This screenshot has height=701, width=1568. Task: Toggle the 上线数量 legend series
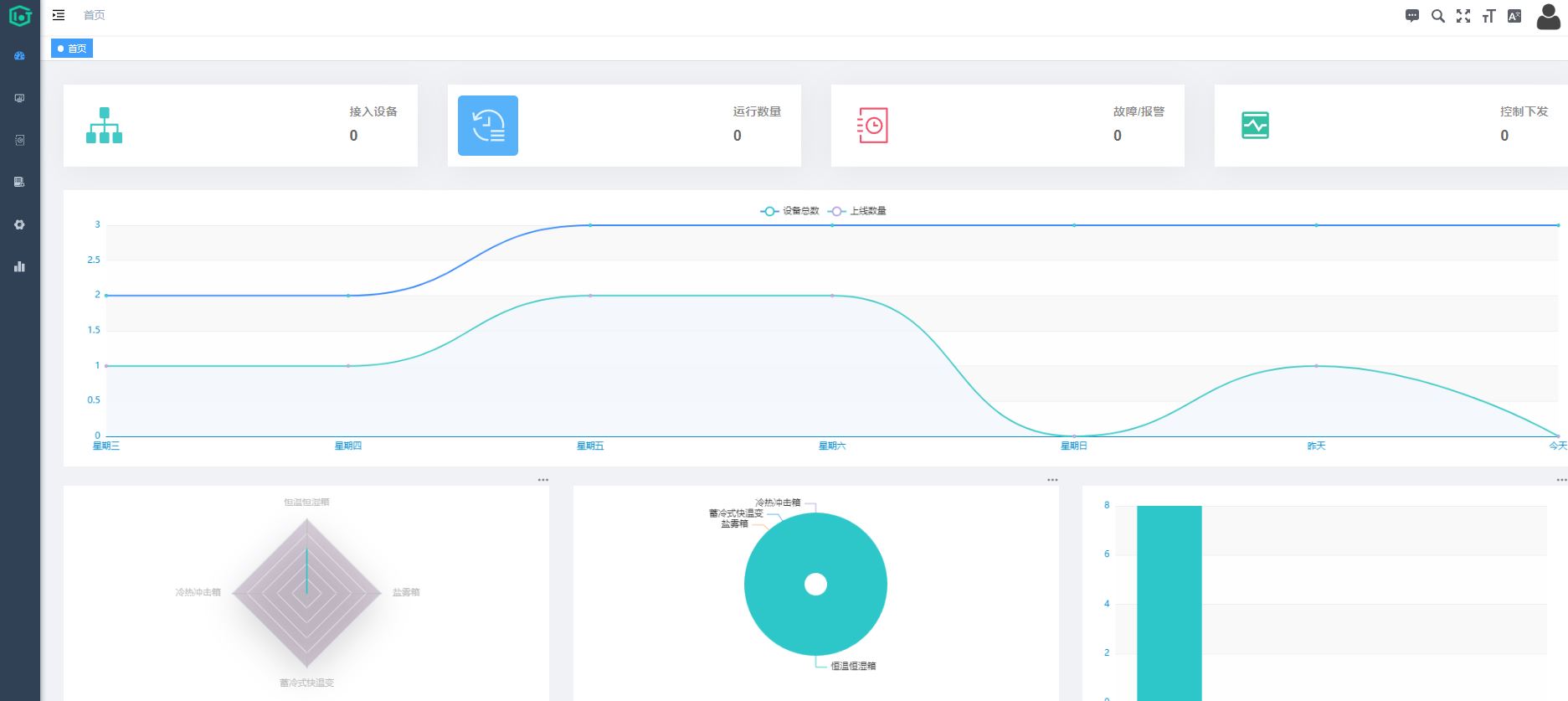[857, 211]
